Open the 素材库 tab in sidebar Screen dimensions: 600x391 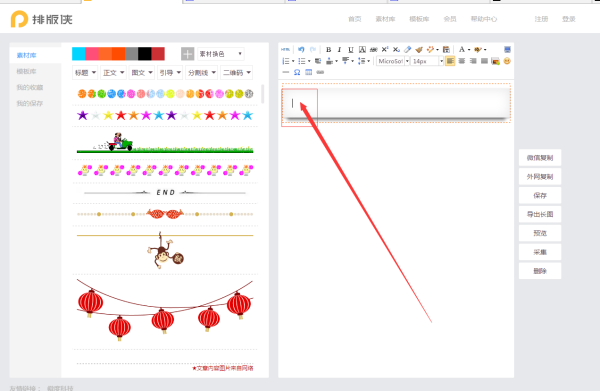coord(26,55)
